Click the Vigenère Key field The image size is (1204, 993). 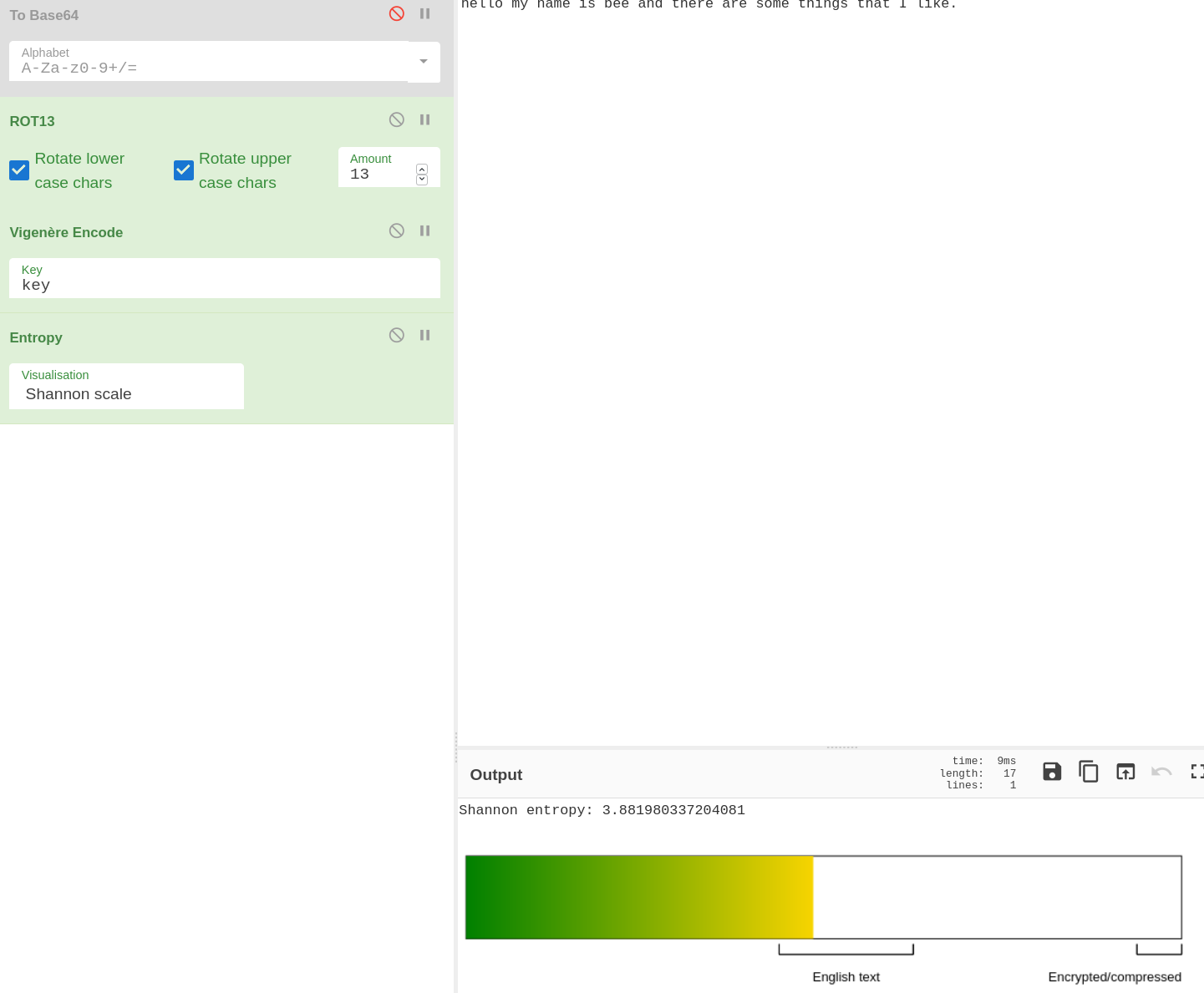(x=225, y=278)
